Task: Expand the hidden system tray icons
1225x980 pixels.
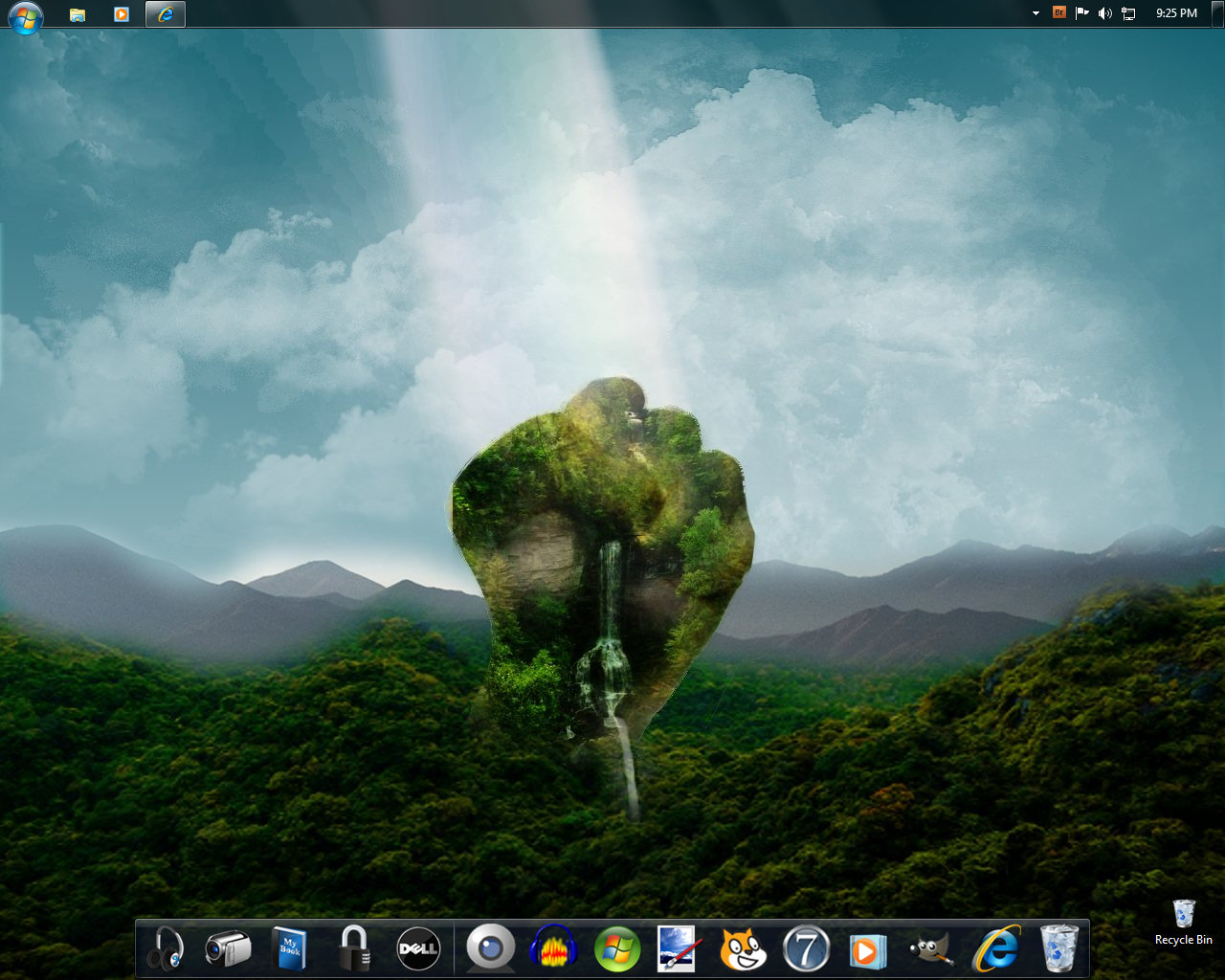Action: click(1035, 13)
